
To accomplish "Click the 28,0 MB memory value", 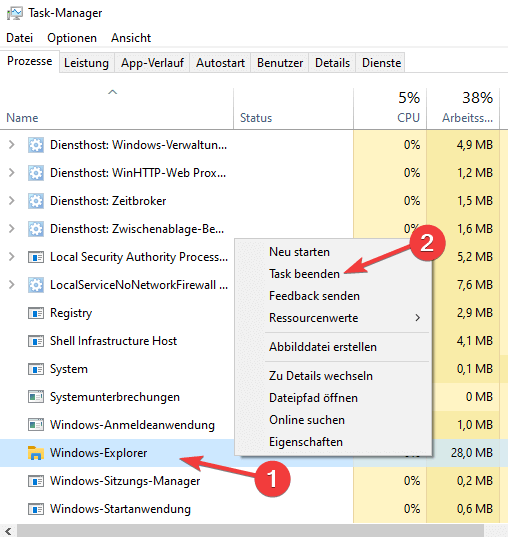I will pyautogui.click(x=472, y=453).
